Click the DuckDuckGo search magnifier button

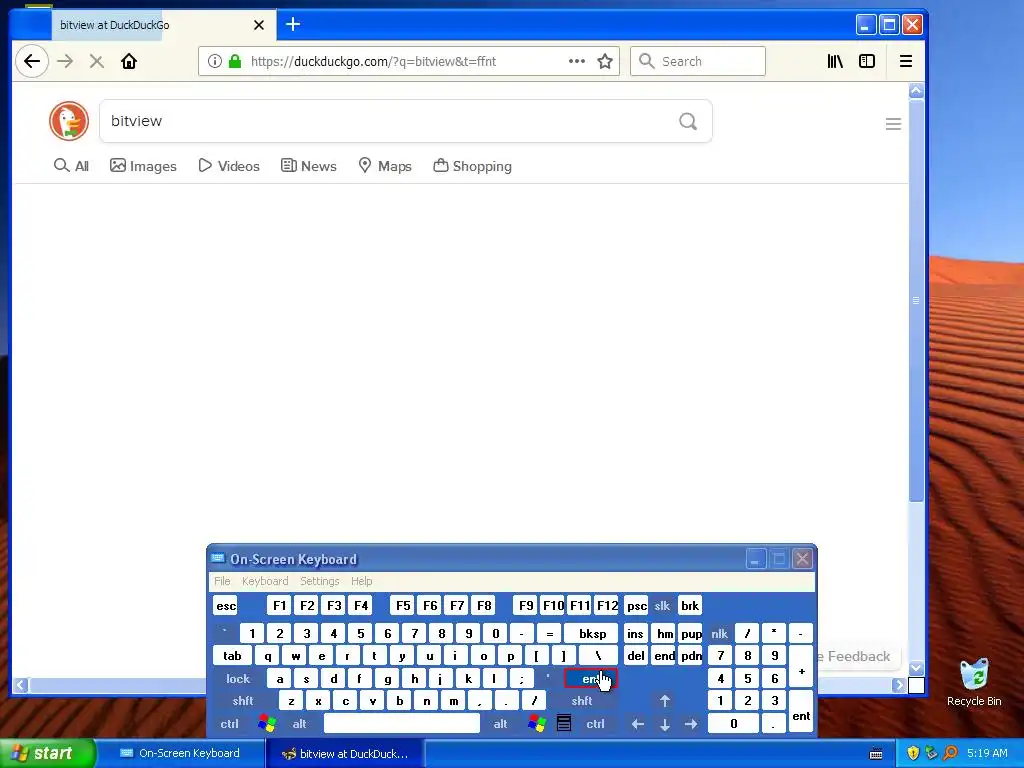coord(688,121)
